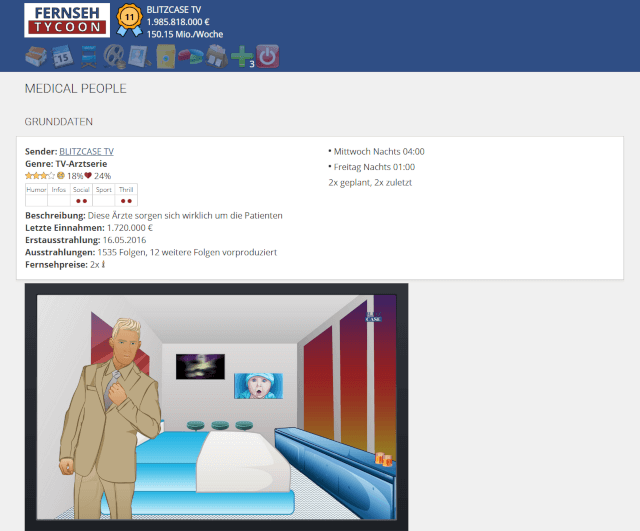Click the 150.15 Mio./Woche income text
The image size is (640, 531).
[x=185, y=34]
